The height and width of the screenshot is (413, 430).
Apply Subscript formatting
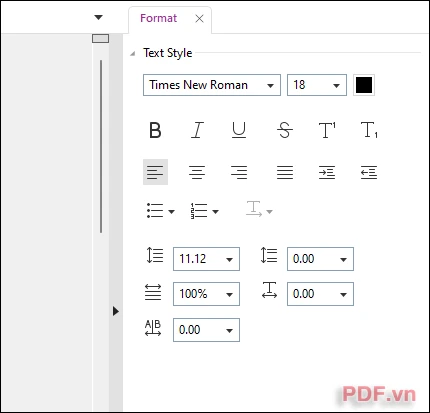pos(369,130)
